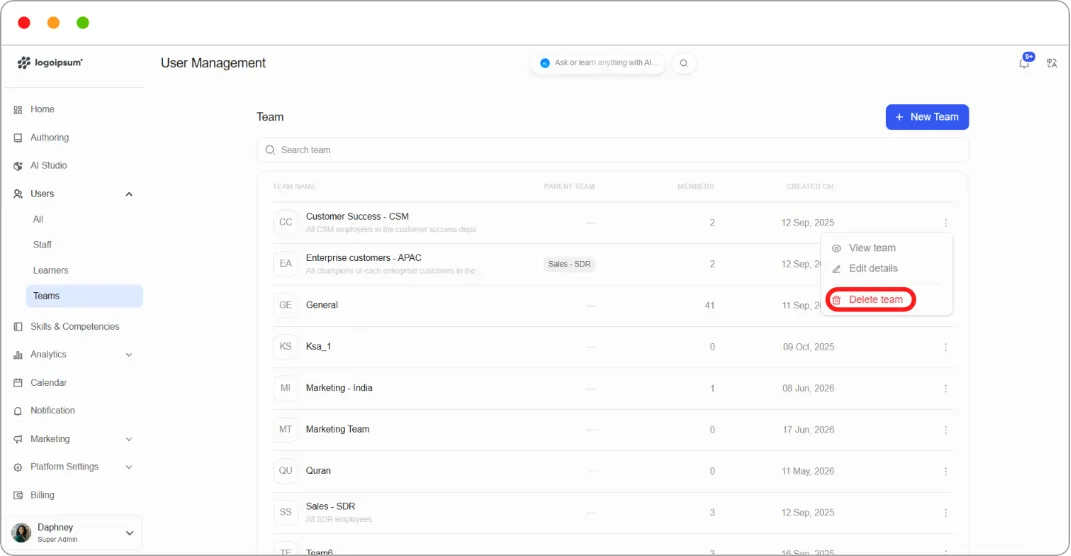The image size is (1071, 556).
Task: Open more options for Marketing - India
Action: [x=945, y=389]
